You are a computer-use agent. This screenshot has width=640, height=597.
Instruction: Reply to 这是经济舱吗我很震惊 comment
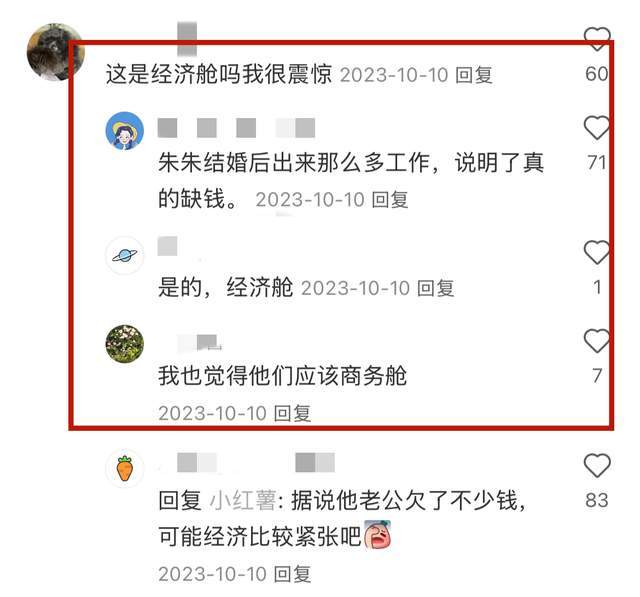click(474, 75)
